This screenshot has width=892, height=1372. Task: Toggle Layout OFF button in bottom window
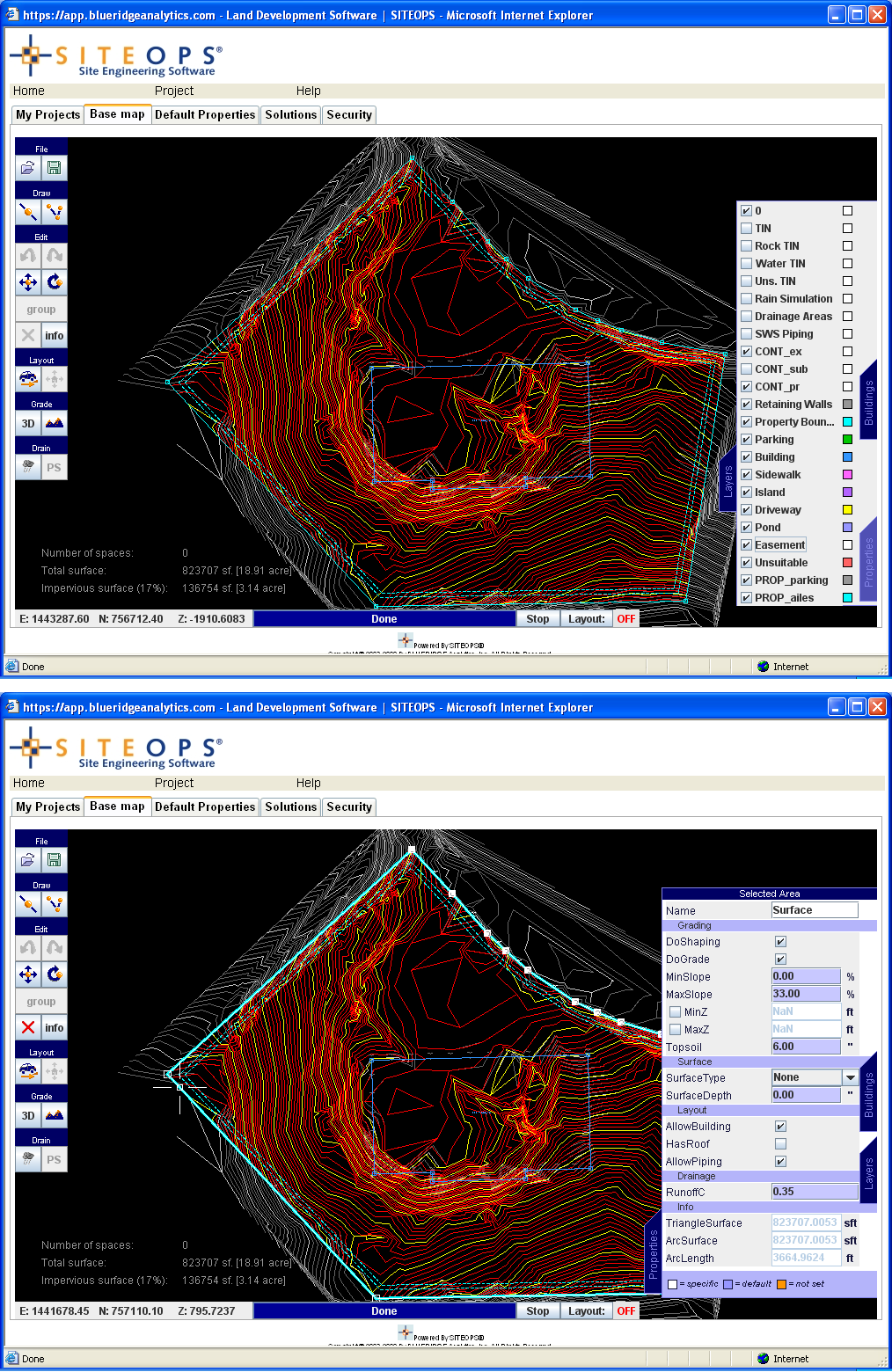(625, 1311)
